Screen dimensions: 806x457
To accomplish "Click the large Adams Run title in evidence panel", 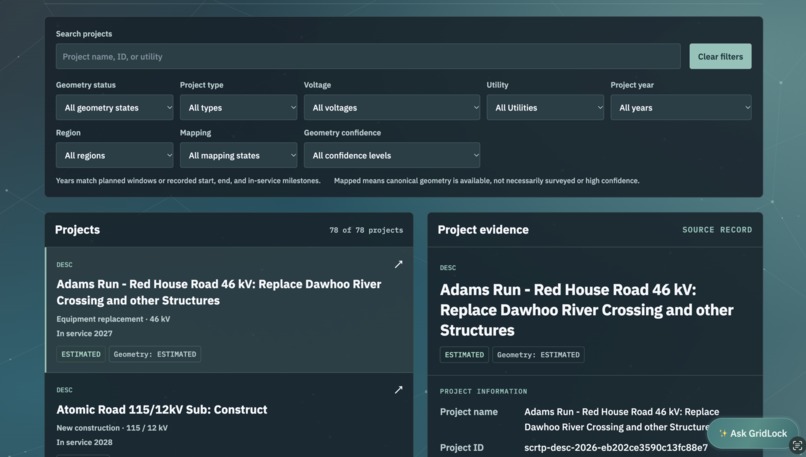I will pyautogui.click(x=587, y=310).
